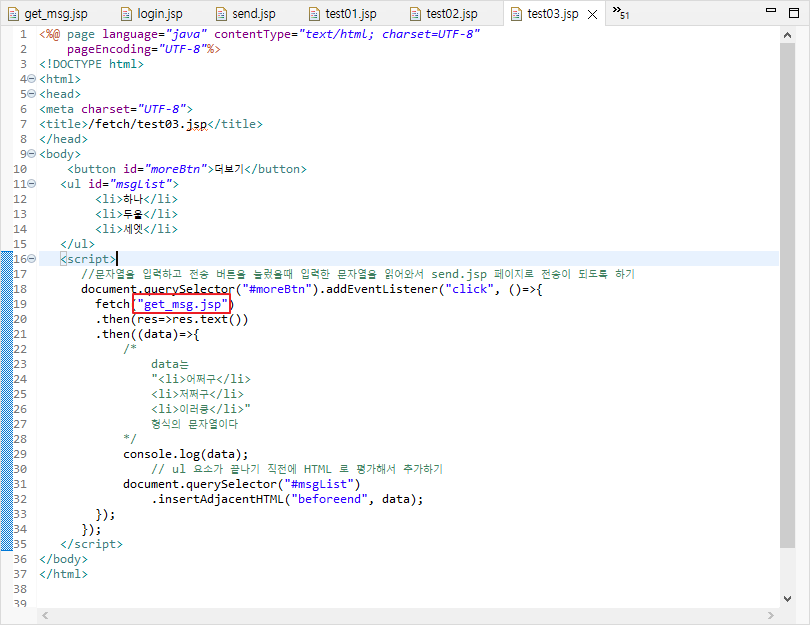
Task: Click the "#msgList" selector on line 31
Action: (319, 484)
